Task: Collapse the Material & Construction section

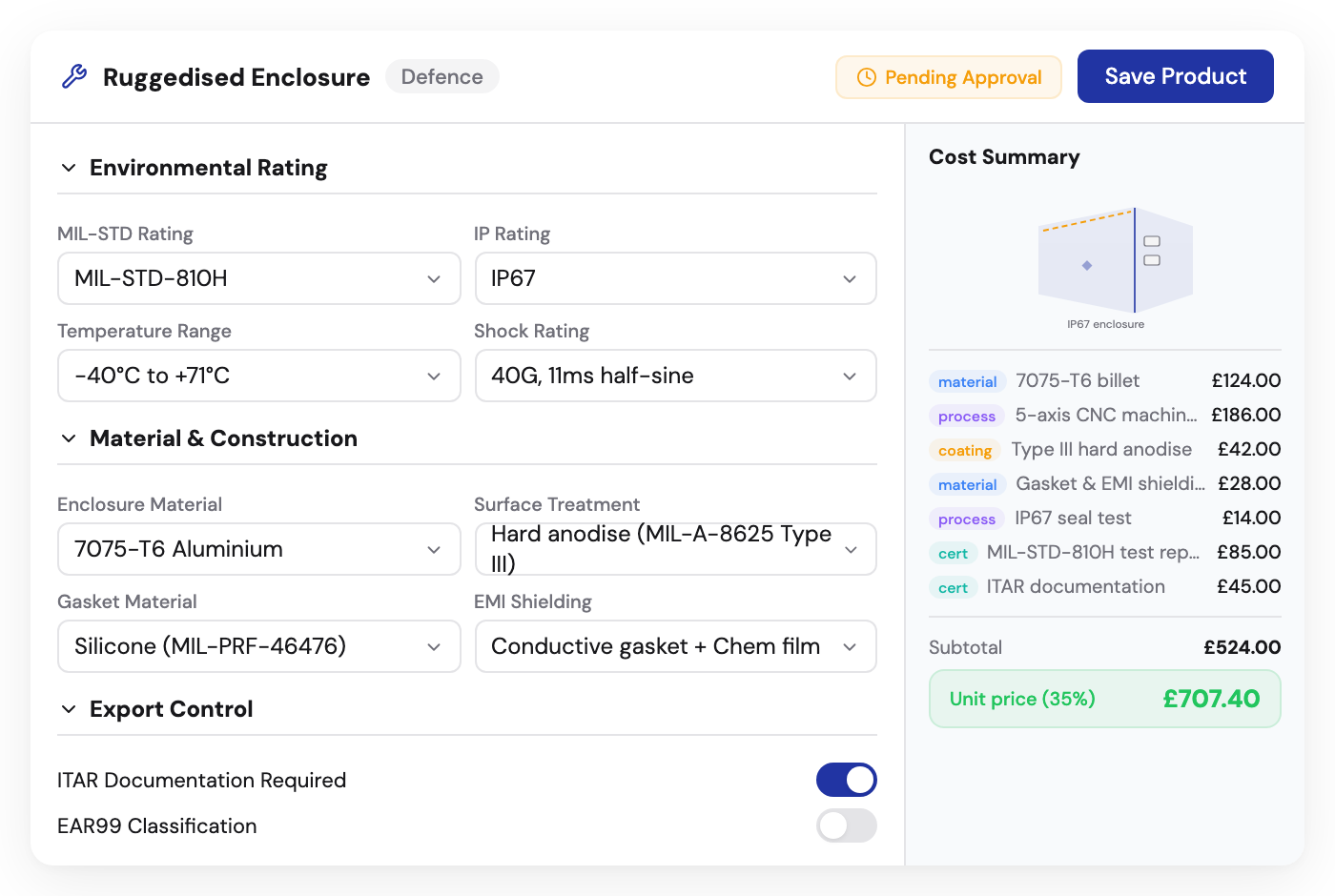Action: point(69,438)
